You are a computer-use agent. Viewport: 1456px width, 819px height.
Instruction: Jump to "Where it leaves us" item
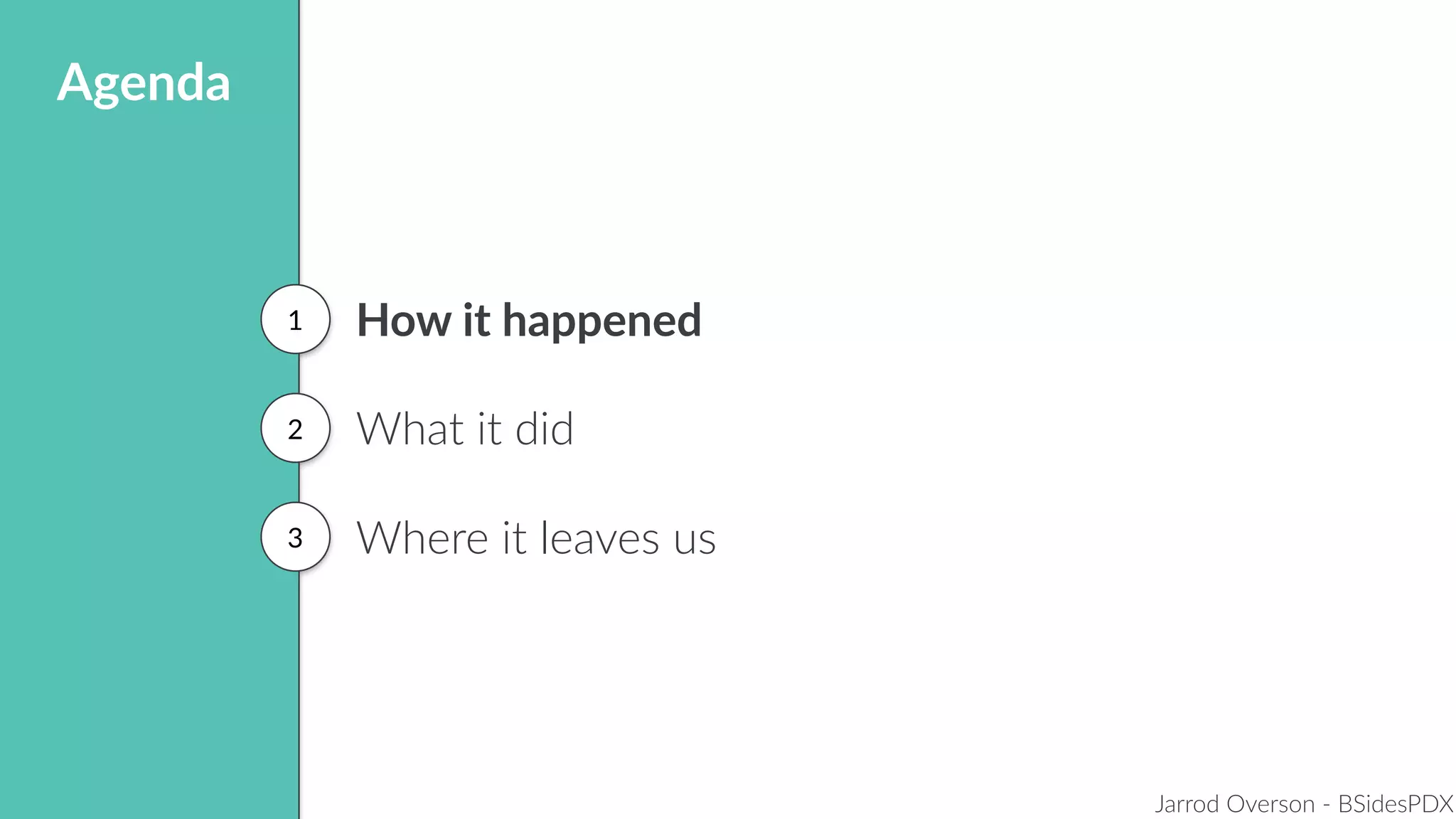point(535,537)
